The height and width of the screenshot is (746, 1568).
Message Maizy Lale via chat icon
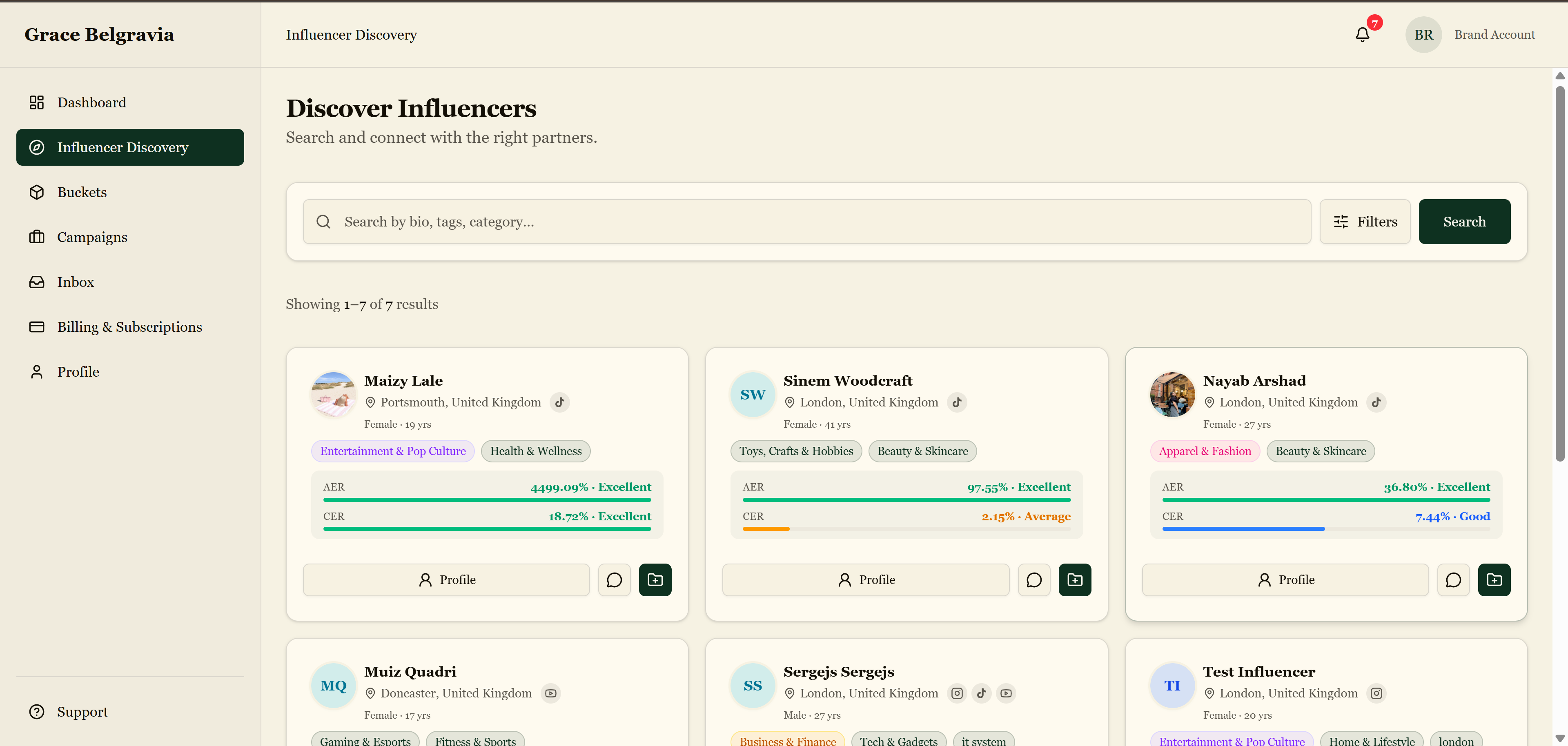click(614, 580)
